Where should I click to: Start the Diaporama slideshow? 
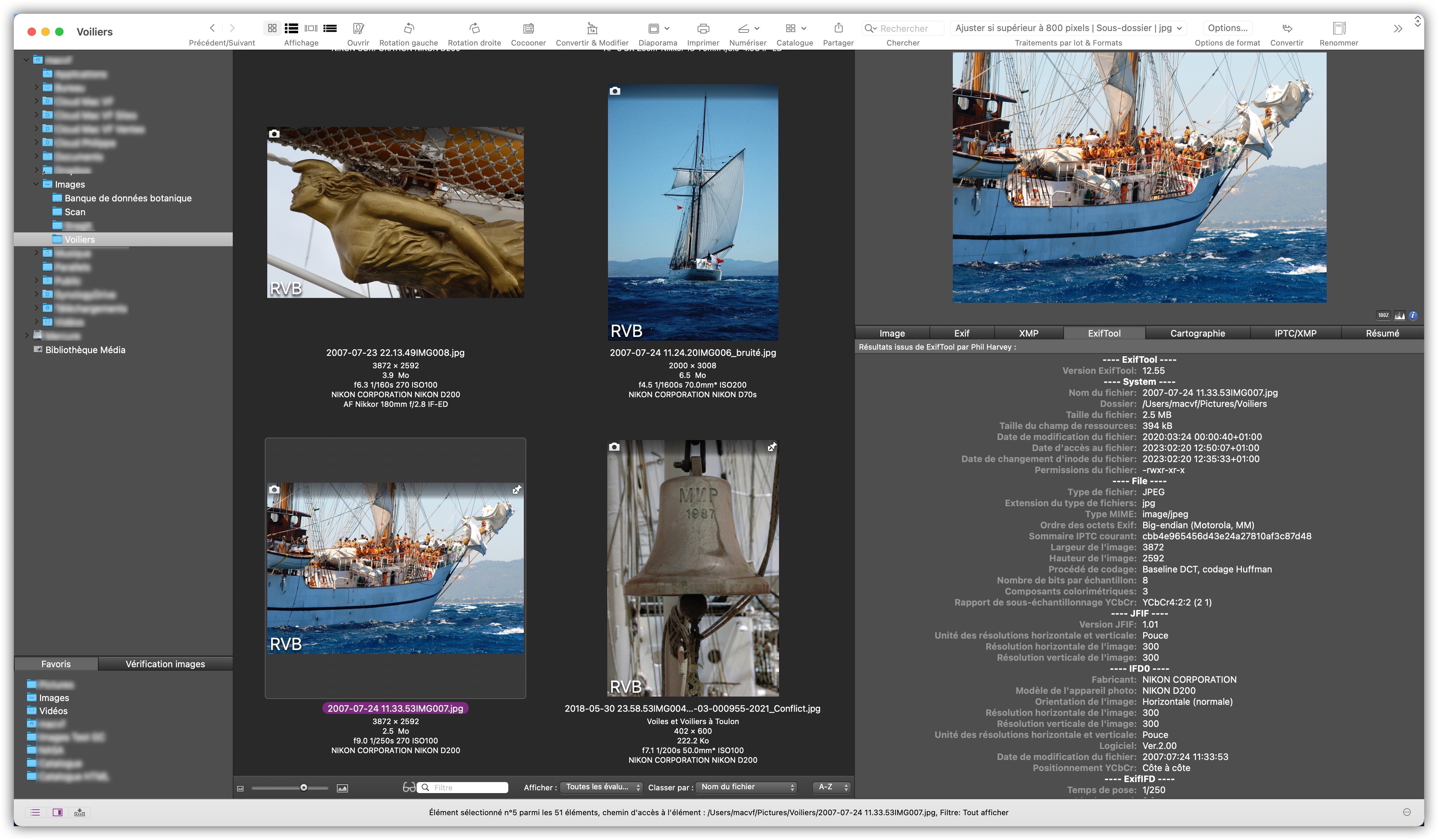click(653, 28)
